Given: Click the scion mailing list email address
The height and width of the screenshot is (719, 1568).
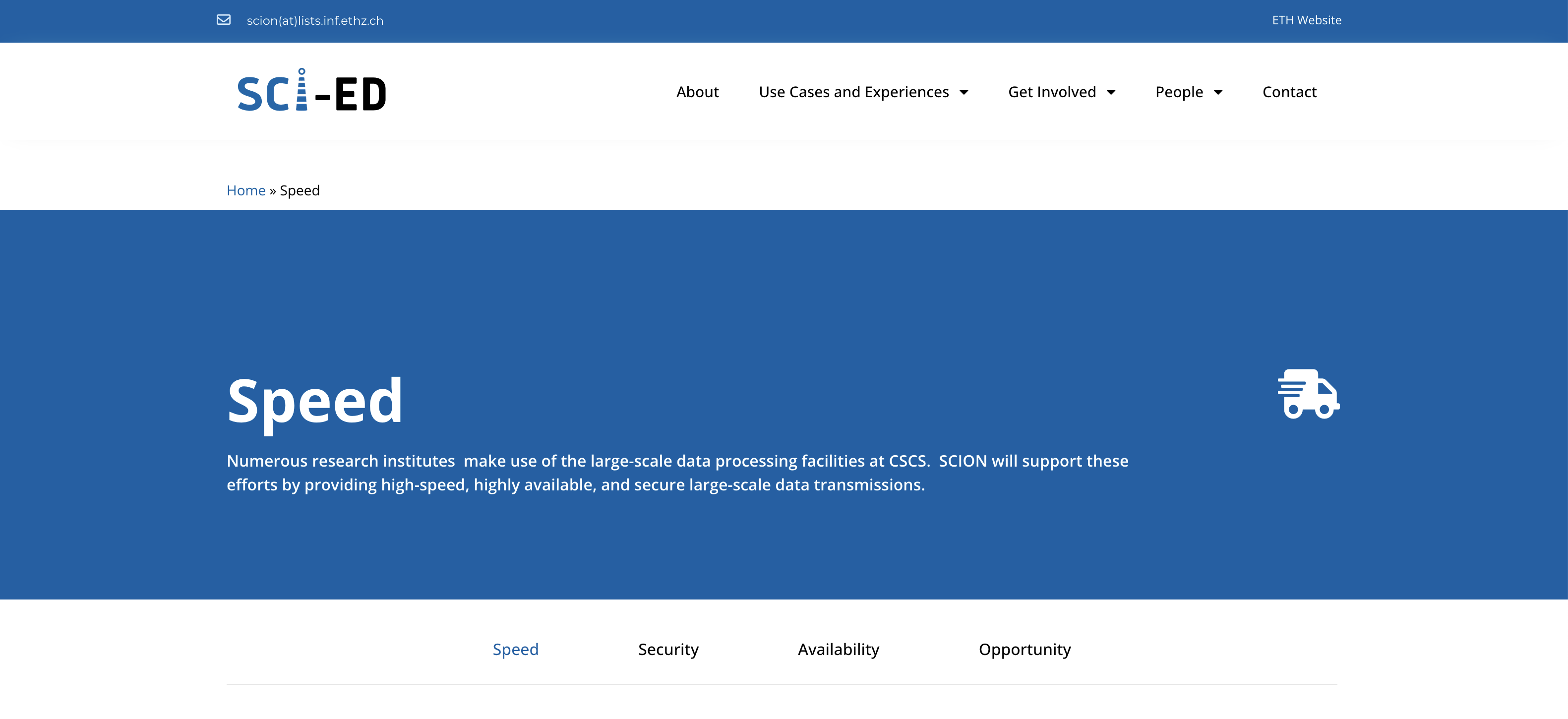Looking at the screenshot, I should [315, 21].
